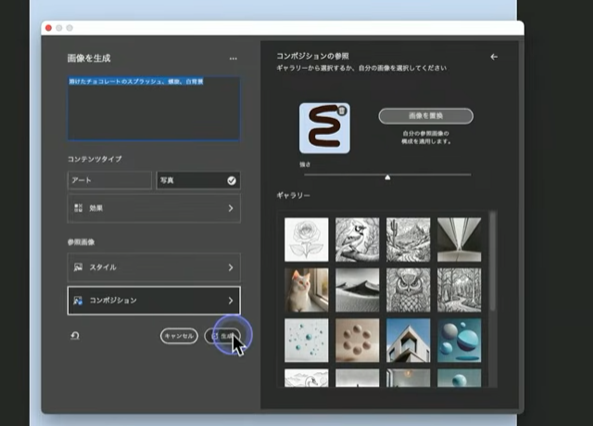593x426 pixels.
Task: Click in the prompt text area
Action: click(x=154, y=109)
